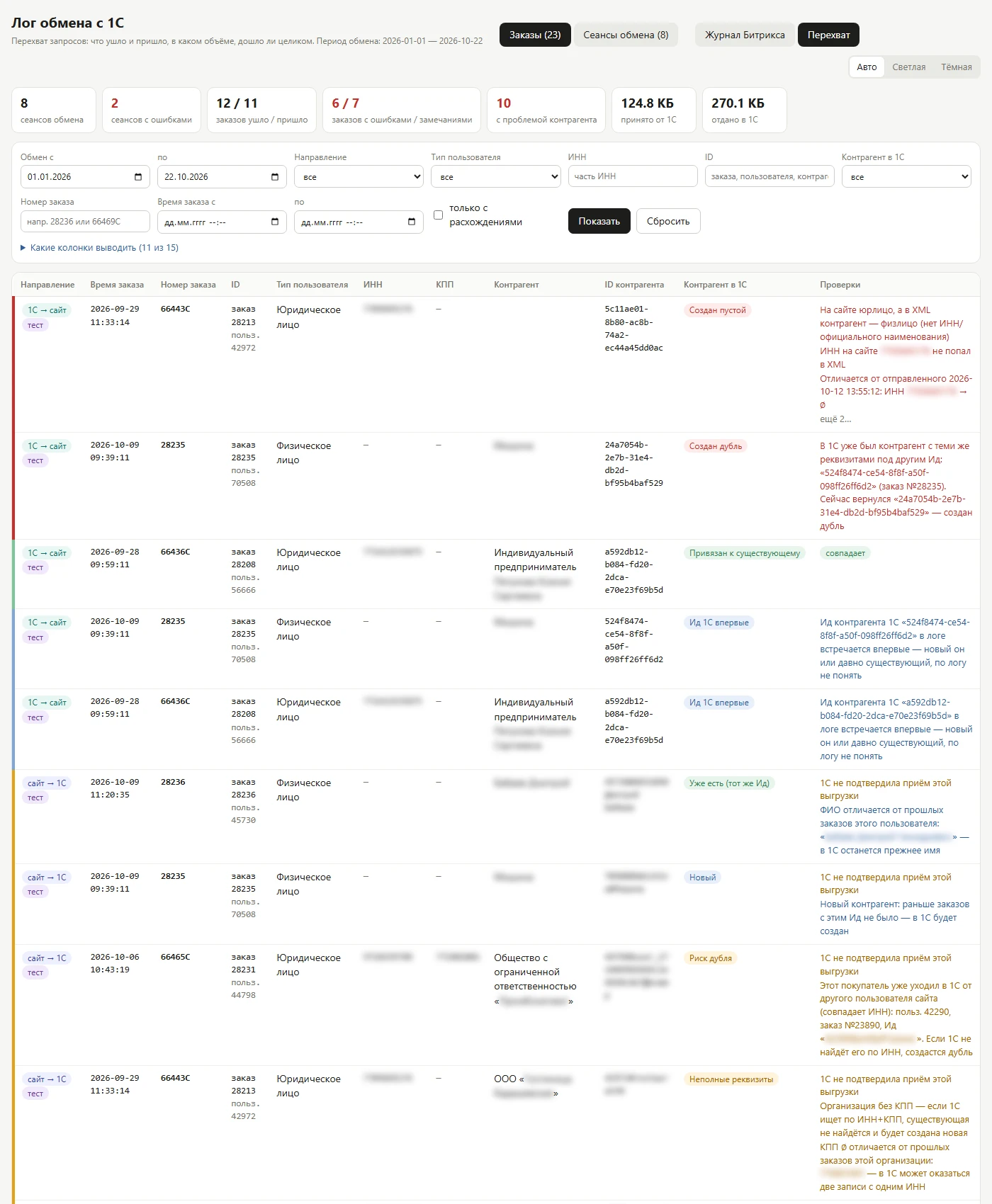The height and width of the screenshot is (1204, 992).
Task: Click the 'Привязан к существующему' badge
Action: [745, 553]
